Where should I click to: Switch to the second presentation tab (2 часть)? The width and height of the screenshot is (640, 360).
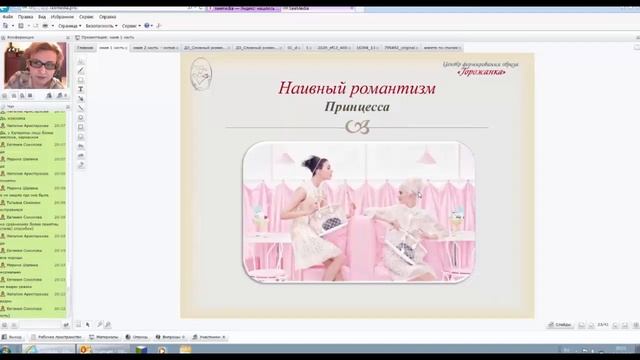click(x=155, y=48)
